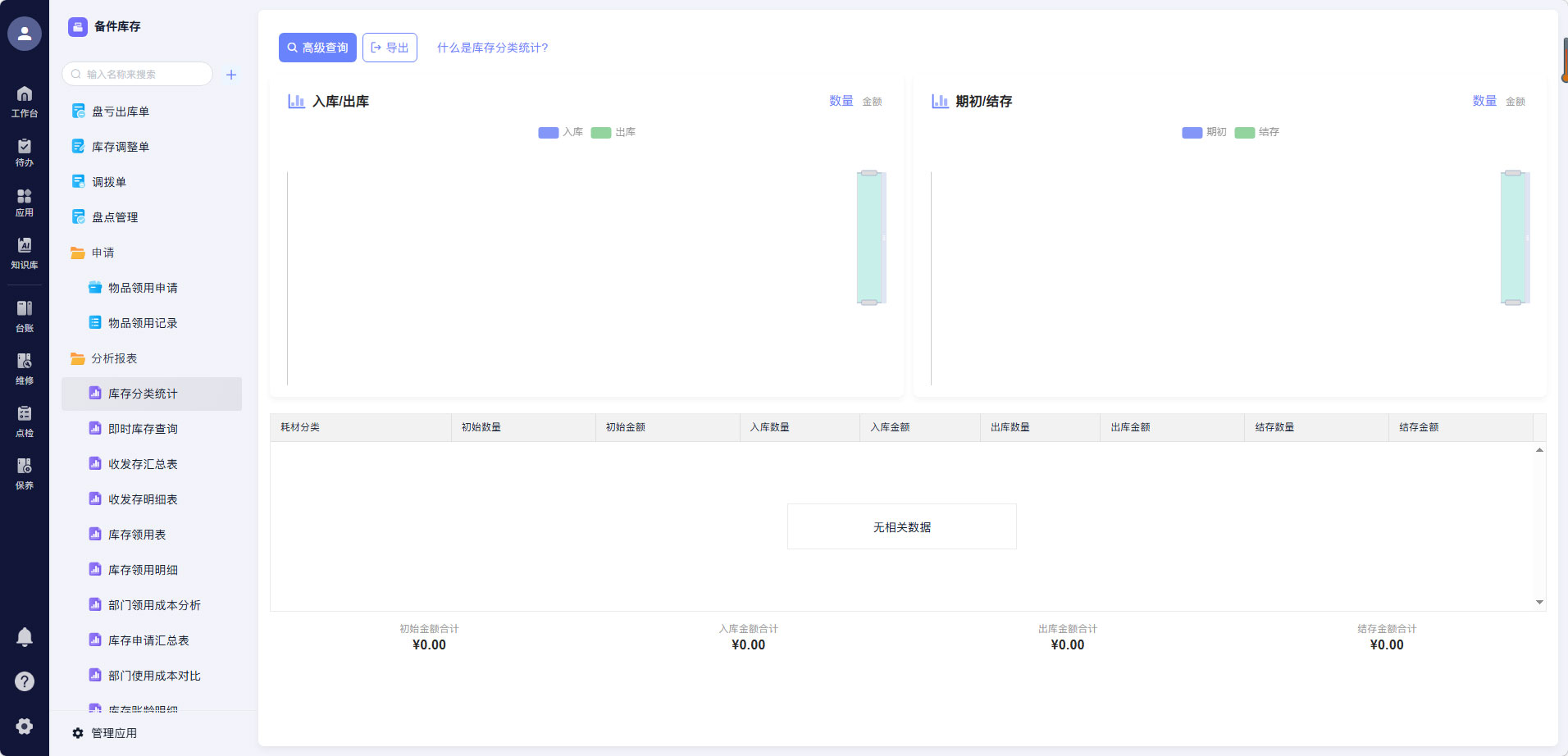
Task: Click the notification bell icon
Action: pos(25,637)
